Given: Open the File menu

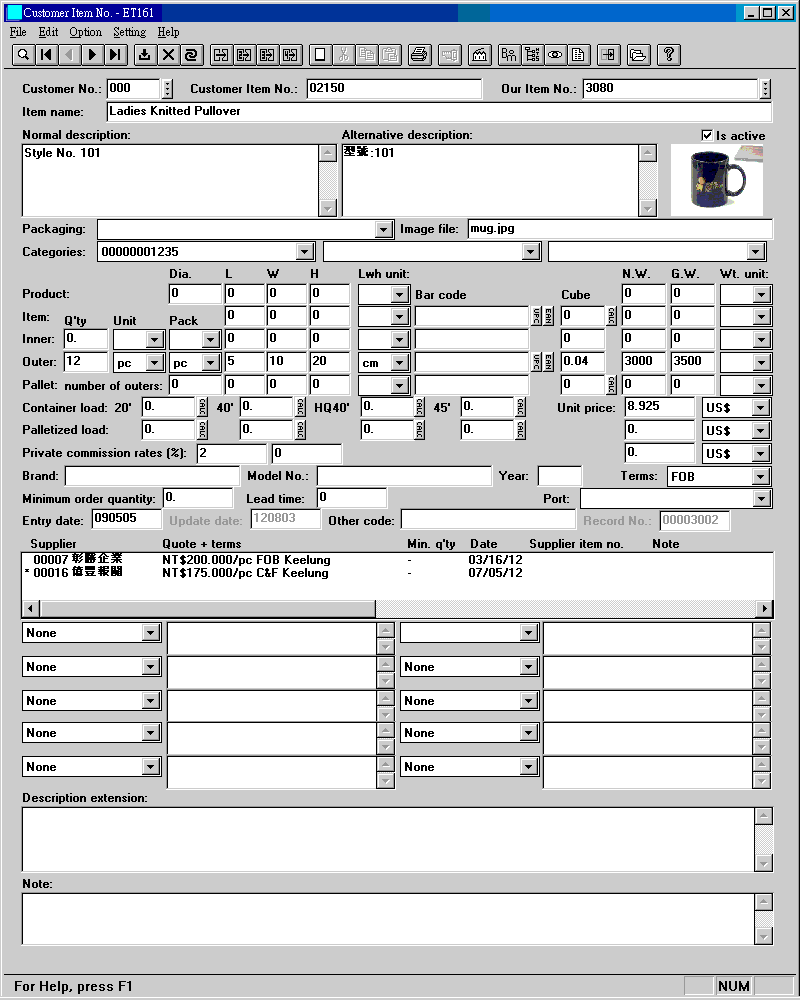Looking at the screenshot, I should pyautogui.click(x=18, y=32).
